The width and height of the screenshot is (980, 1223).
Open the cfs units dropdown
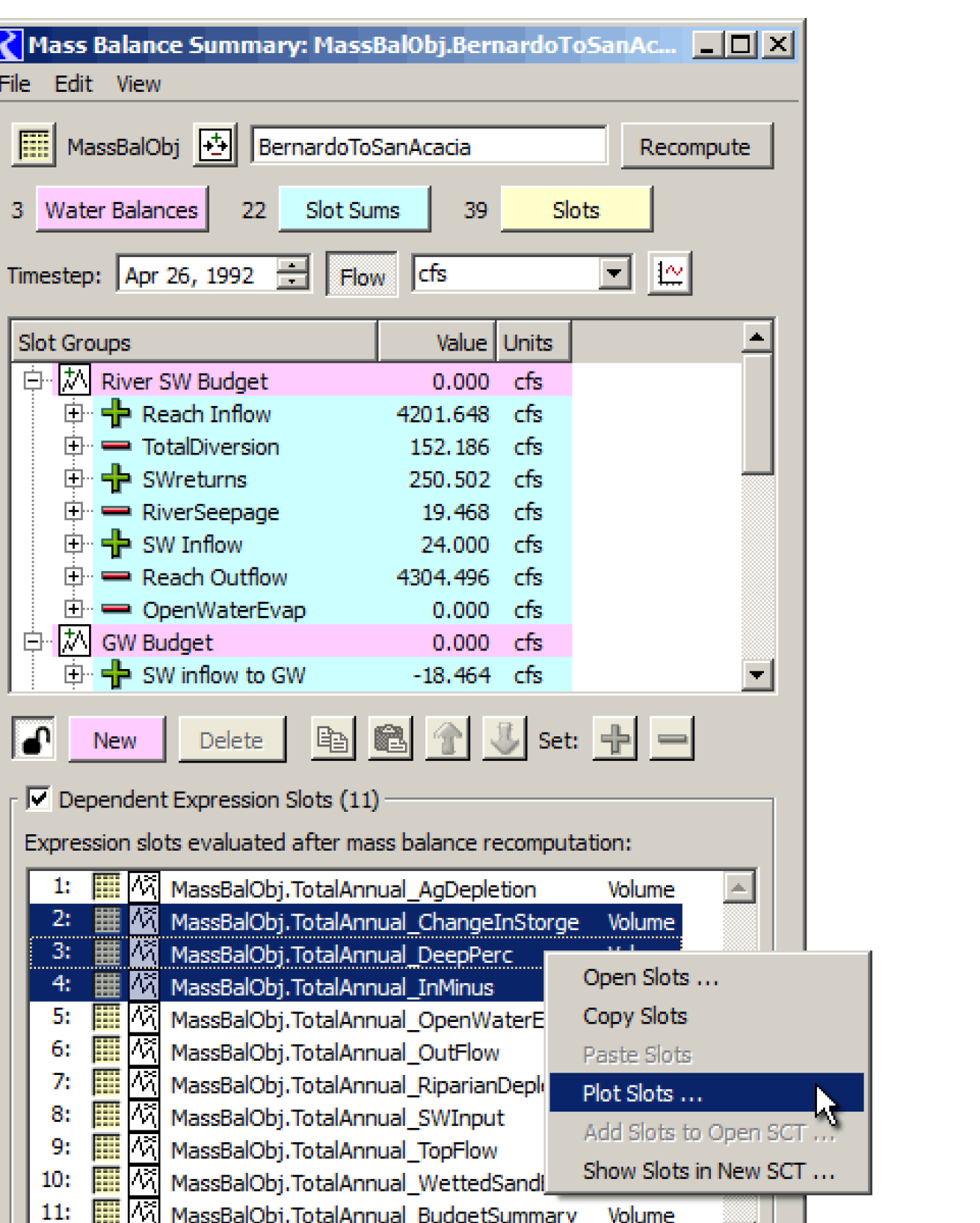point(614,274)
